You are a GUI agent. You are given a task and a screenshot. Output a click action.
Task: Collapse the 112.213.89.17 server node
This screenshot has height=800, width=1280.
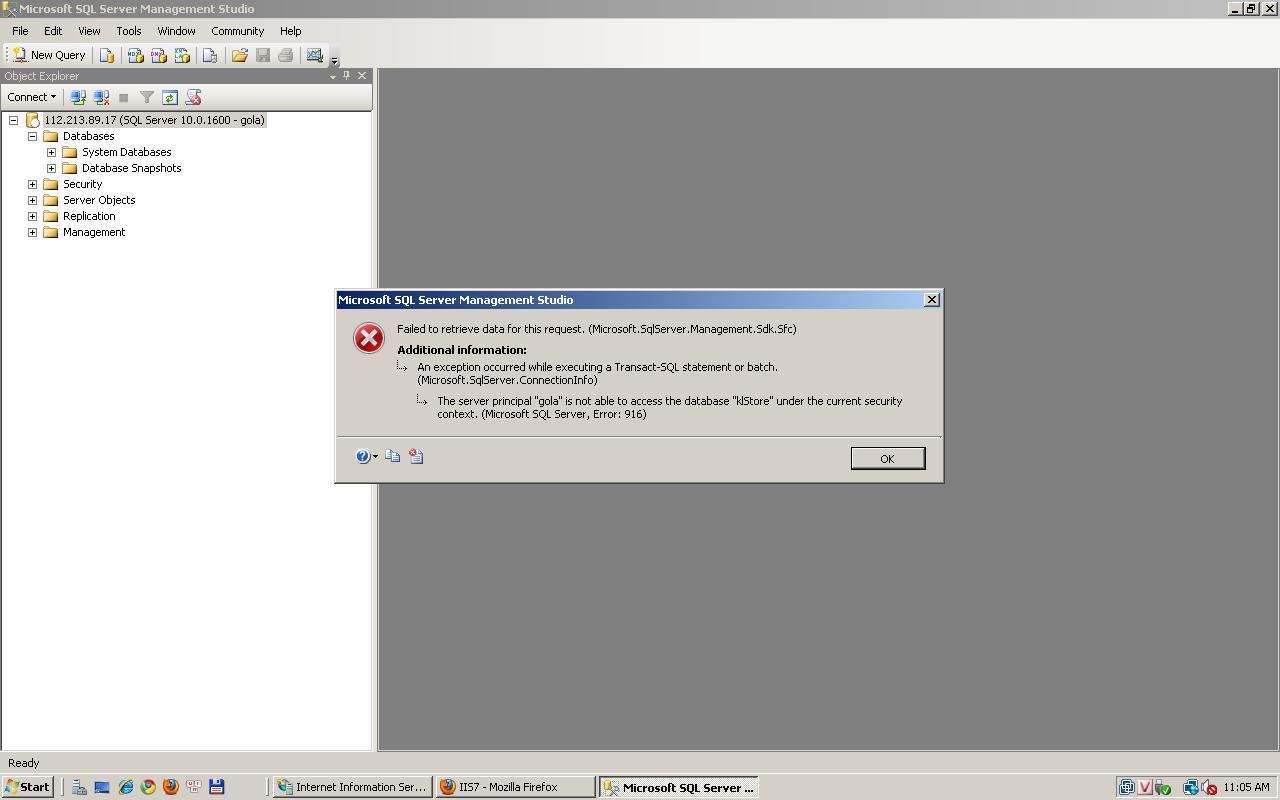(14, 120)
